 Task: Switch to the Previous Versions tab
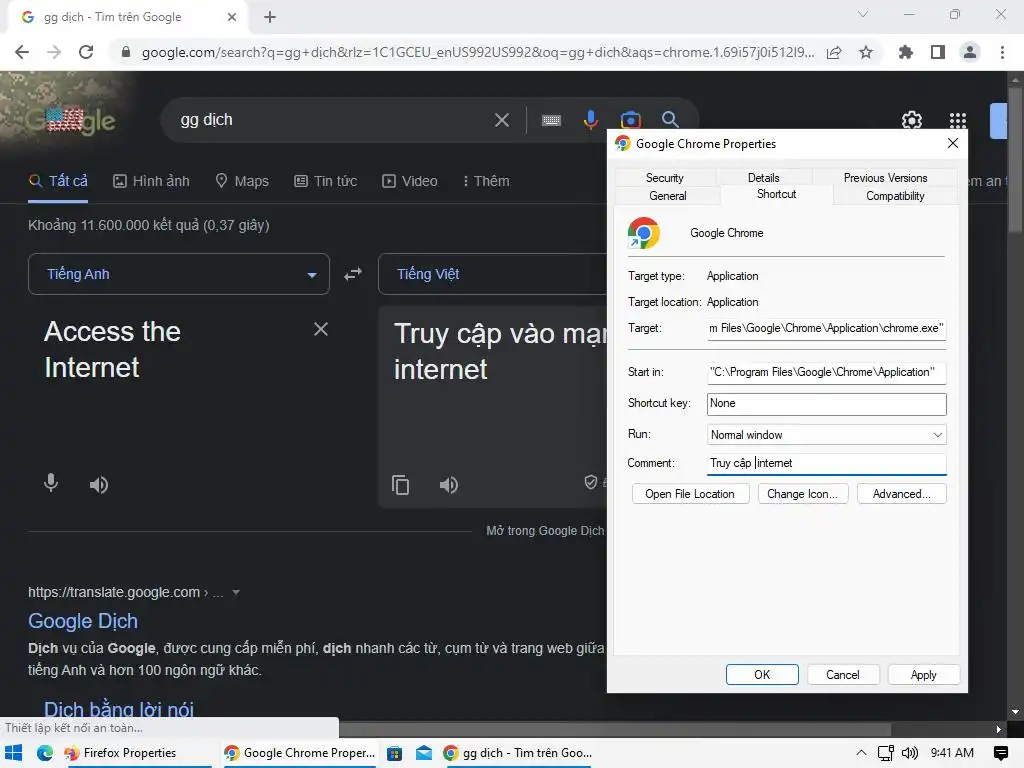pyautogui.click(x=885, y=178)
